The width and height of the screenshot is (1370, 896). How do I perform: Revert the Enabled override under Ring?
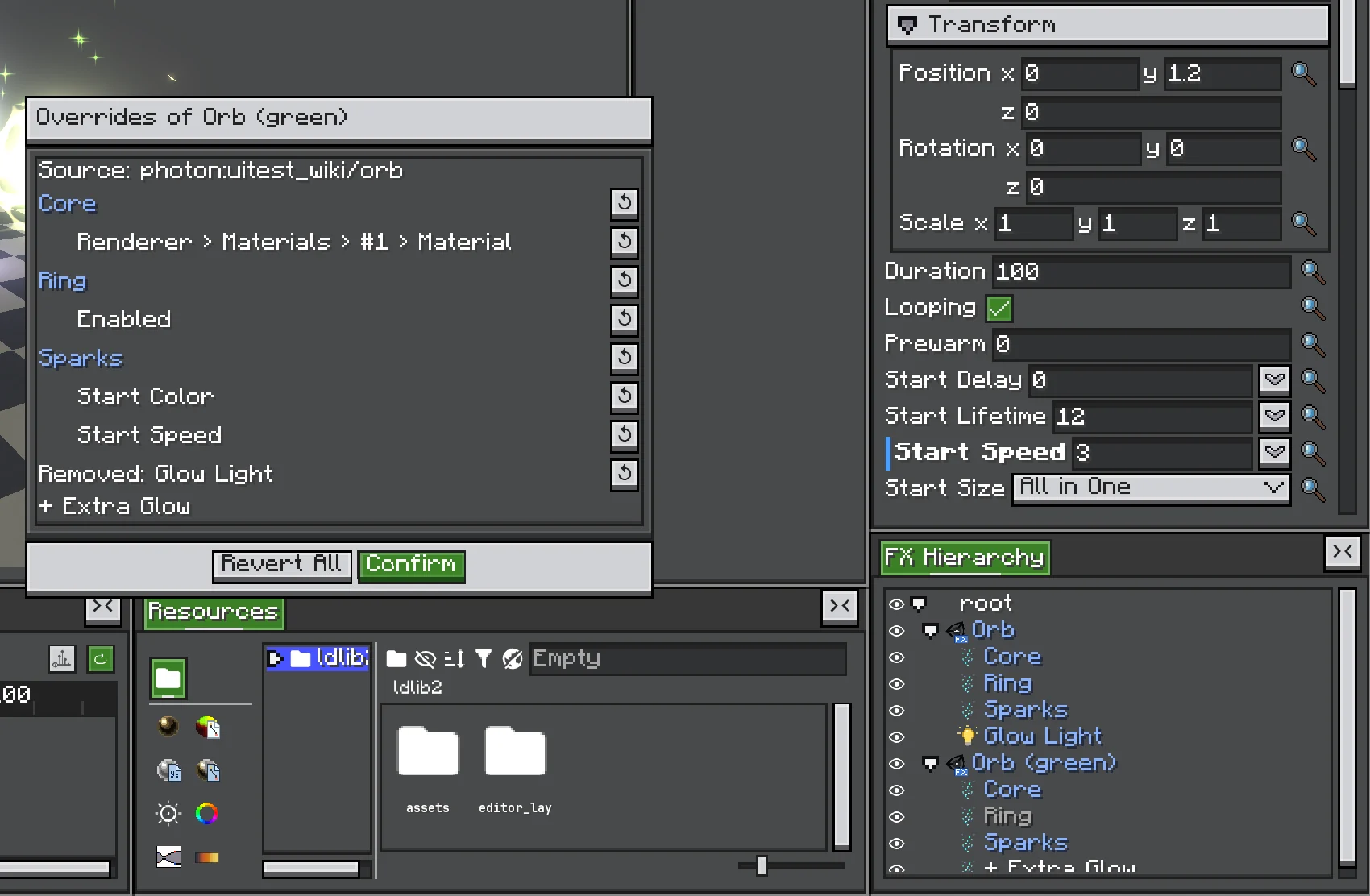(x=625, y=319)
